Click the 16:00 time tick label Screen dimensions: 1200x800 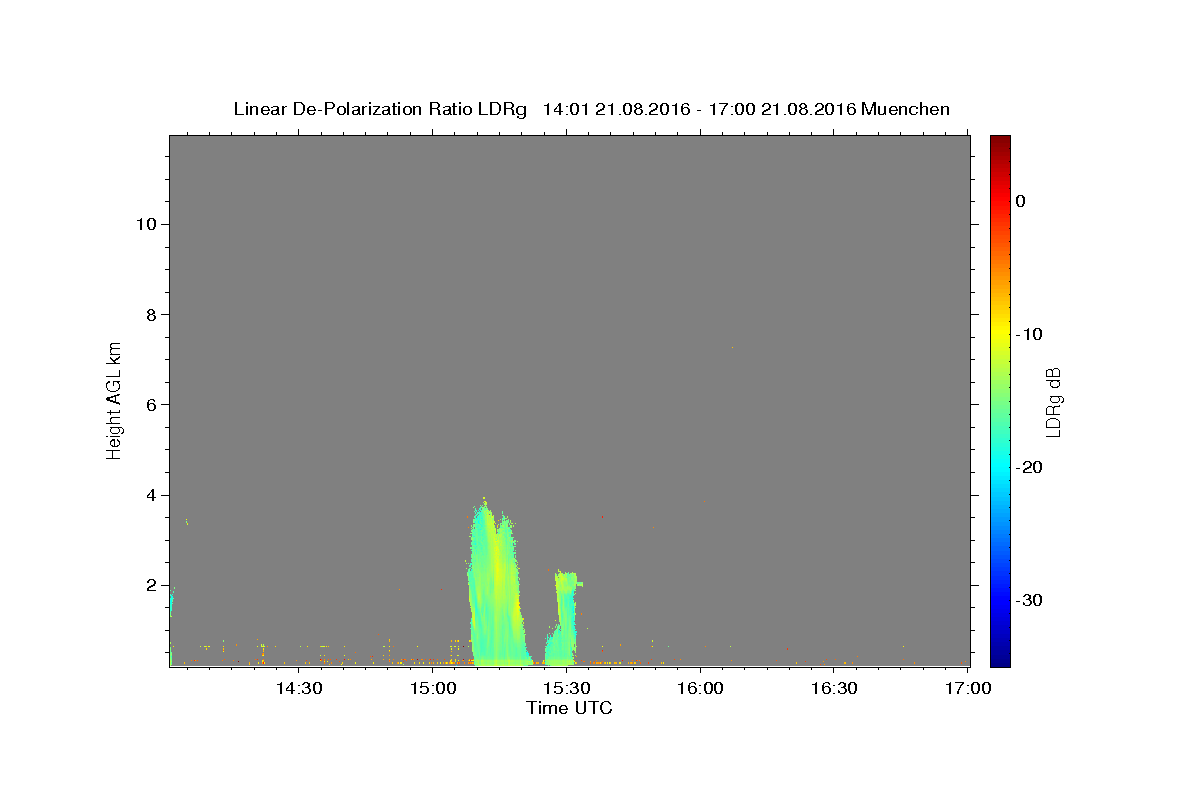click(700, 688)
